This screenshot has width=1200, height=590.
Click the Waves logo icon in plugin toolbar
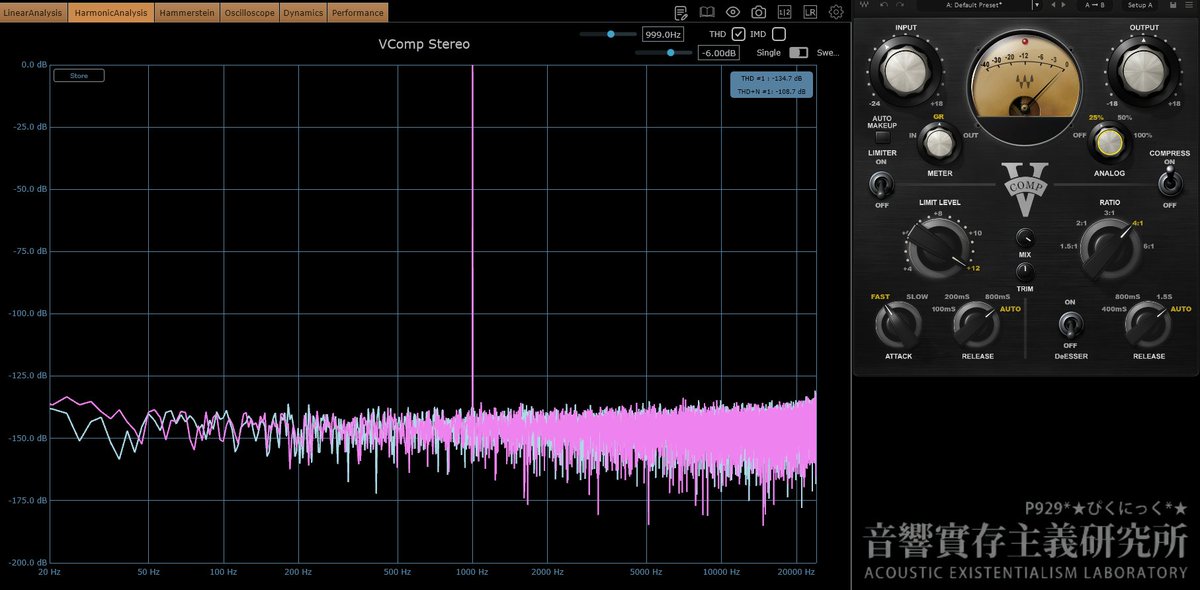coord(864,5)
